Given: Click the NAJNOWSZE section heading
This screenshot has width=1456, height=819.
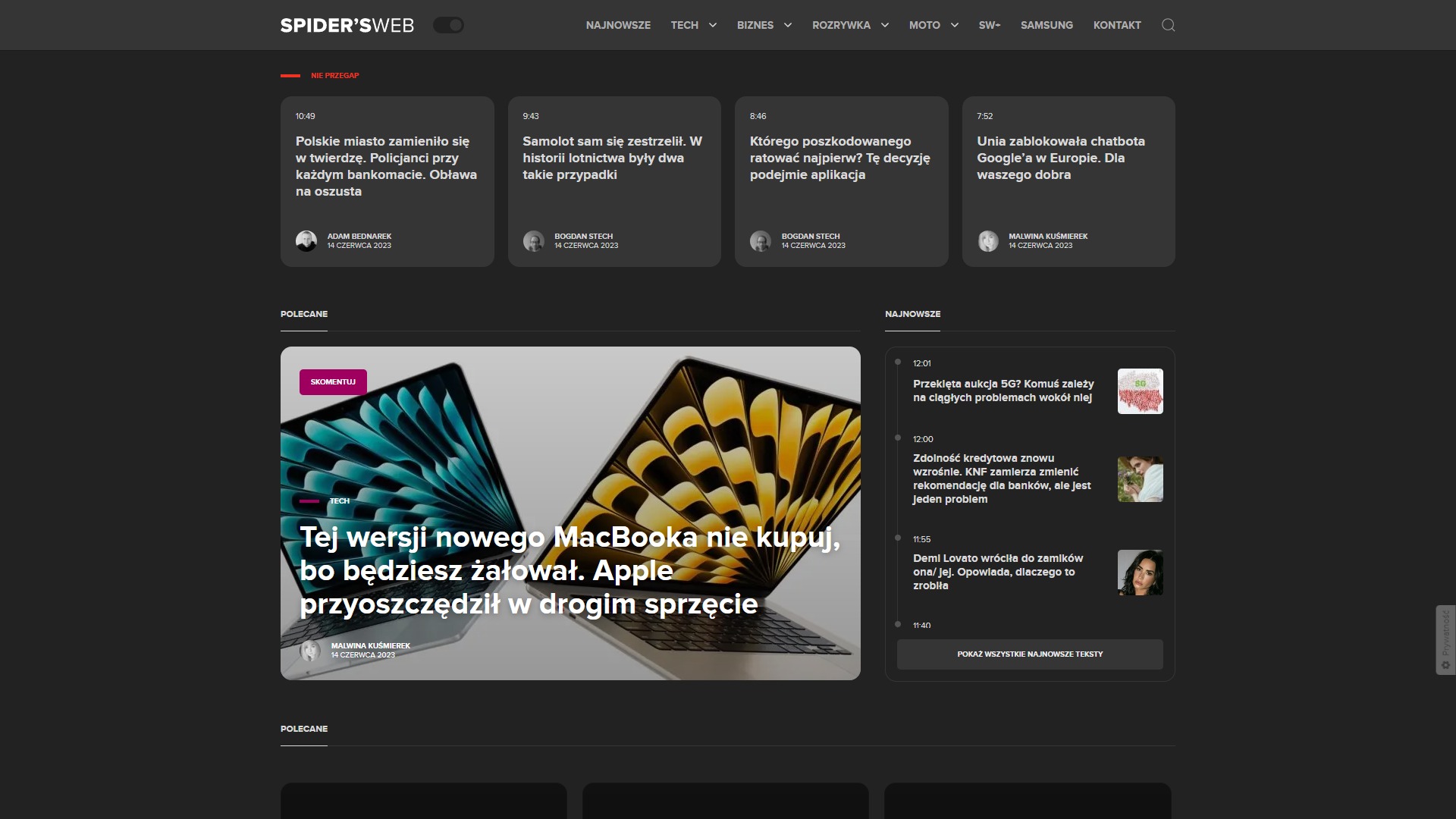Looking at the screenshot, I should click(x=912, y=314).
